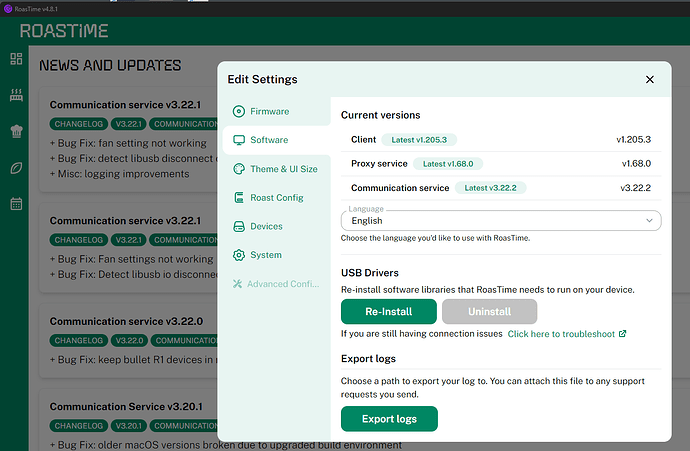Click the V3.22.0 version tag
This screenshot has width=690, height=451.
pyautogui.click(x=129, y=341)
